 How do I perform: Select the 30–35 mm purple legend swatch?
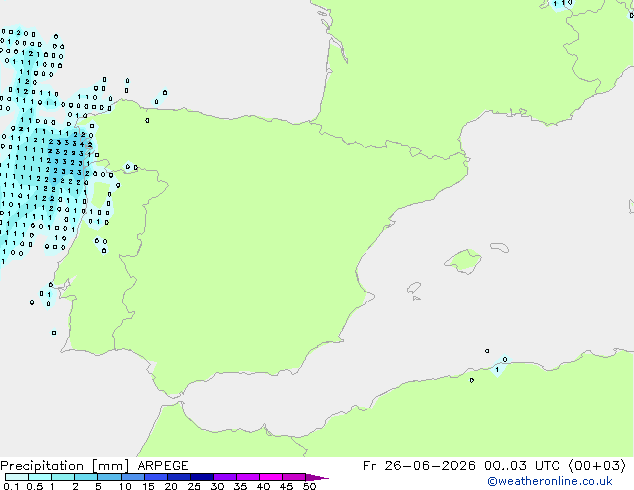pos(225,477)
